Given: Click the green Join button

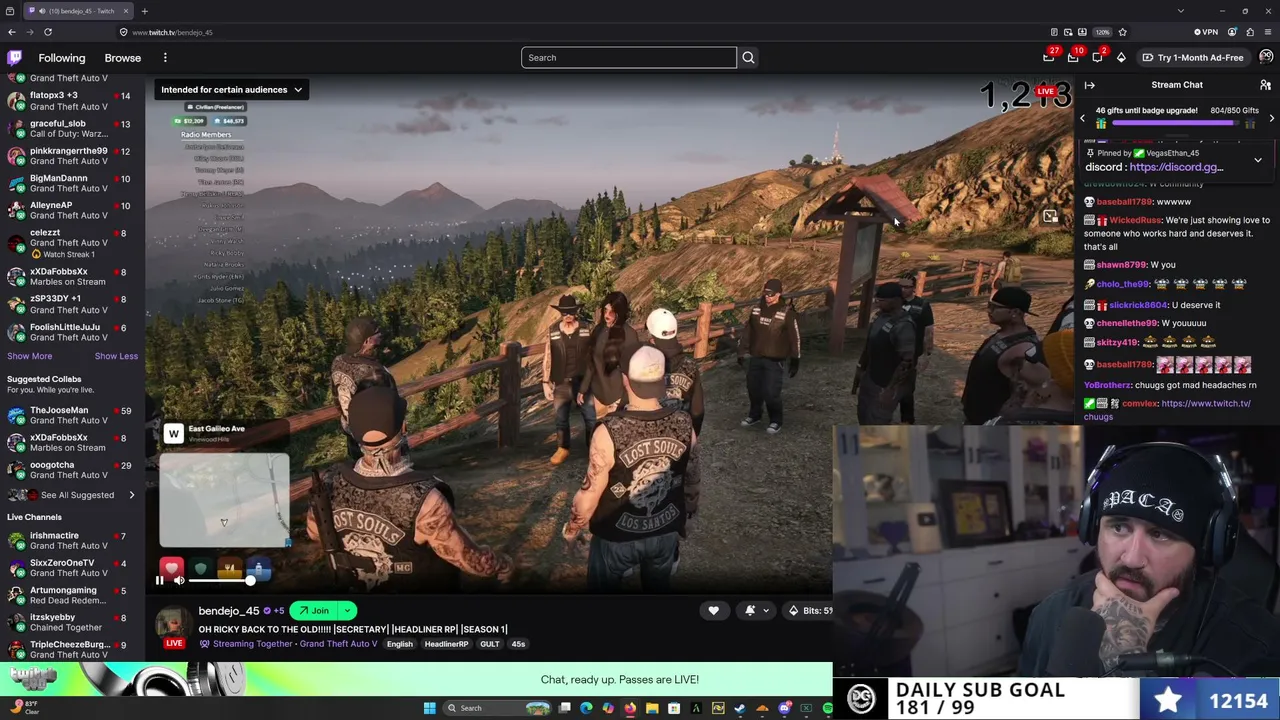Looking at the screenshot, I should [314, 611].
